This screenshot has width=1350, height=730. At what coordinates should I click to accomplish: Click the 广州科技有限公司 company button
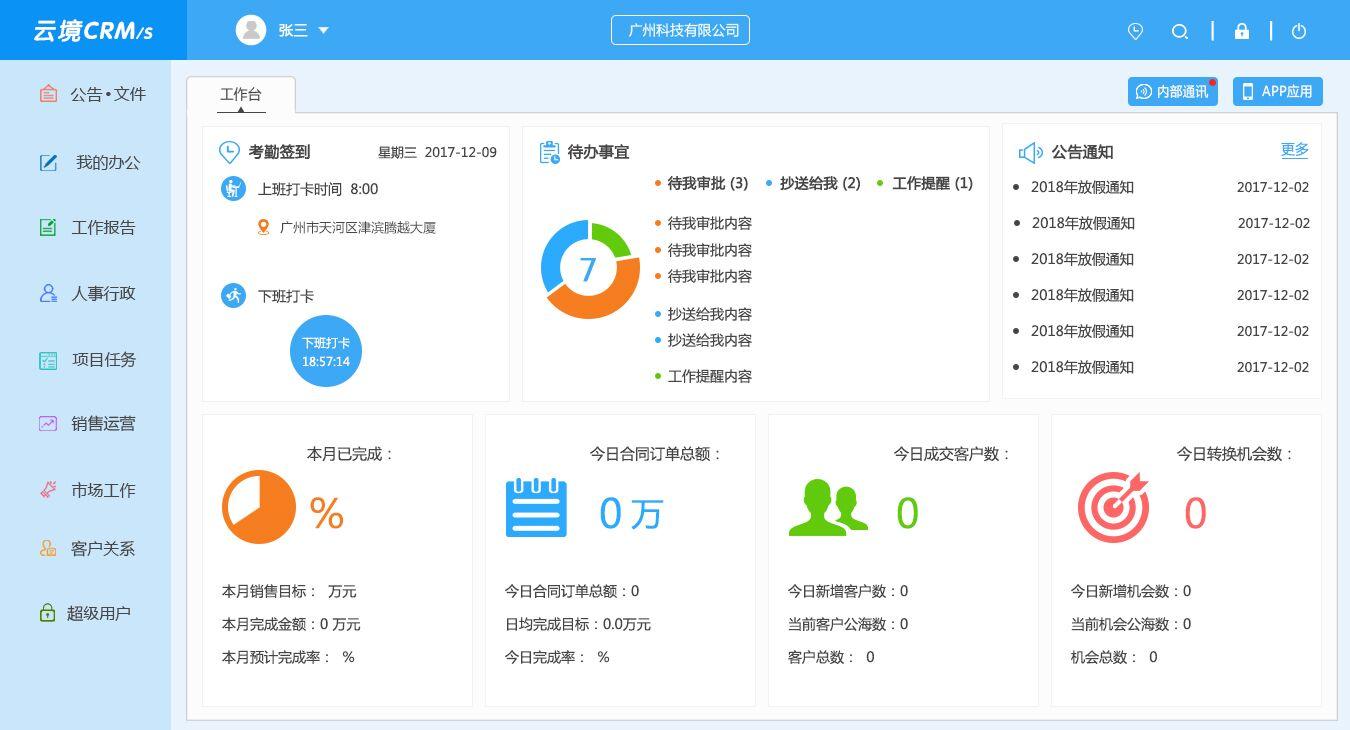(680, 30)
